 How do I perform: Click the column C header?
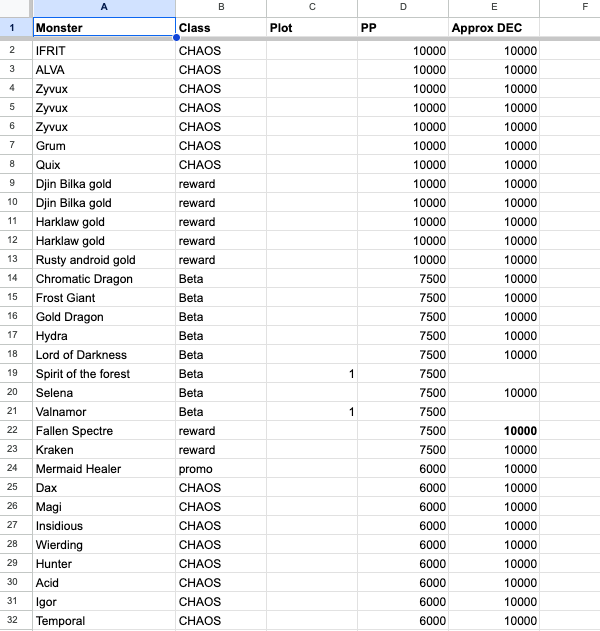[311, 8]
